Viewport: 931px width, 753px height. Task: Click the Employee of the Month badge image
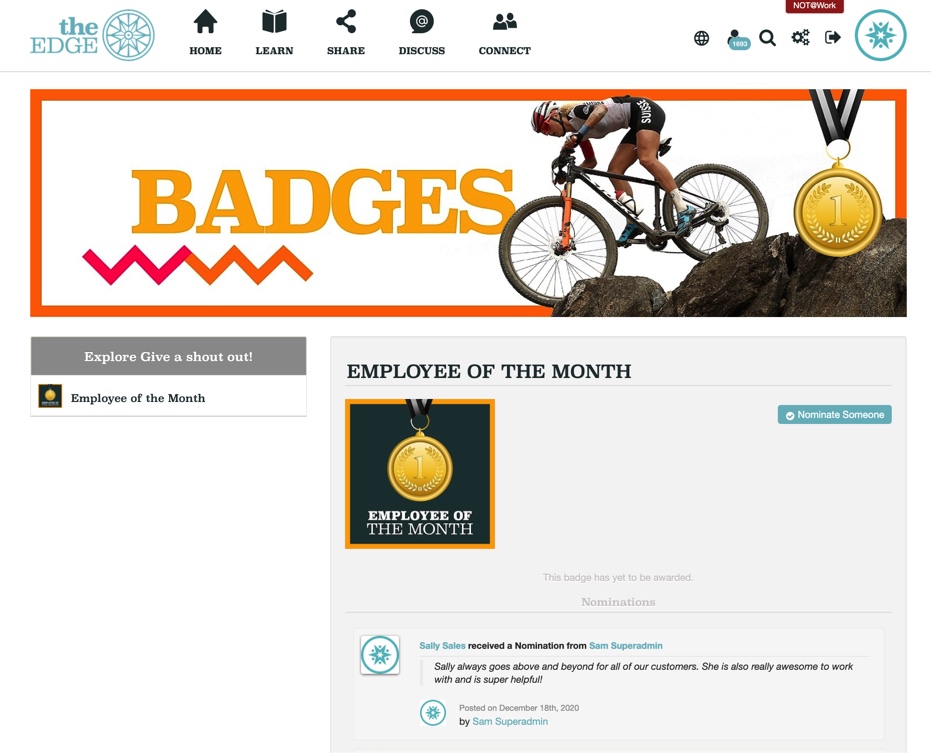click(420, 474)
